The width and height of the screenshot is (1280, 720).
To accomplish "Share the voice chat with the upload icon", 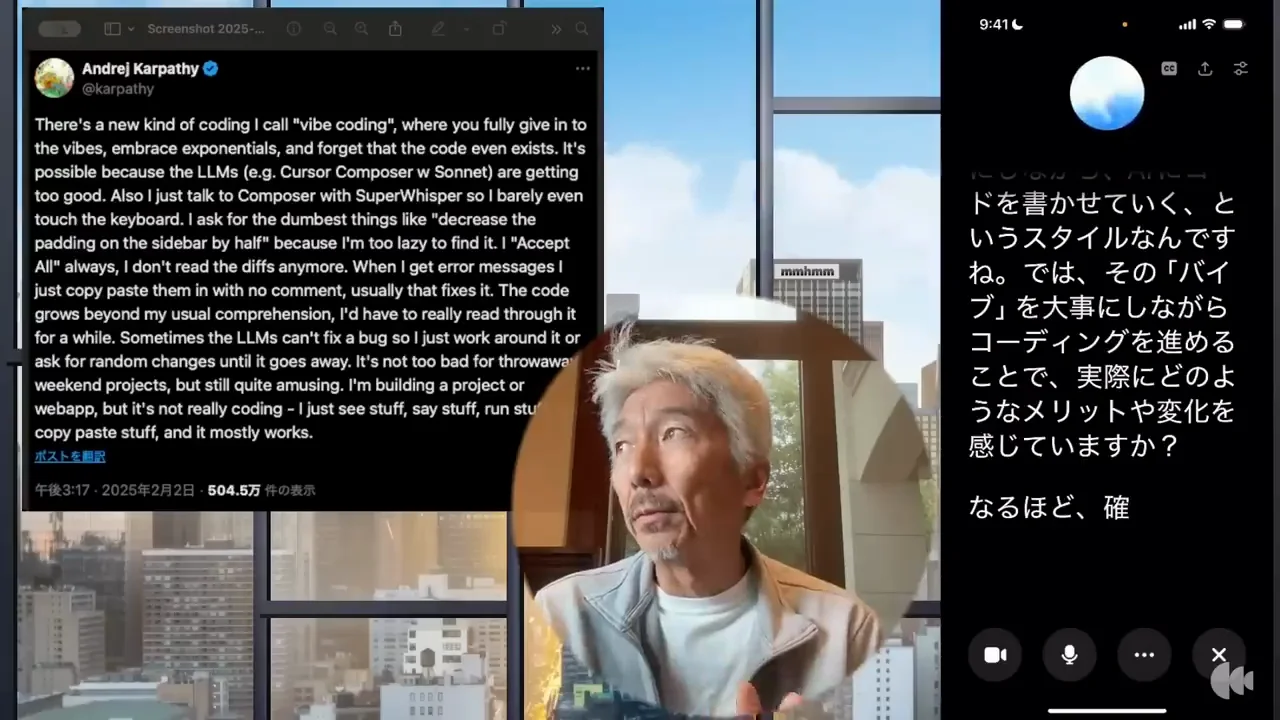I will [1205, 68].
